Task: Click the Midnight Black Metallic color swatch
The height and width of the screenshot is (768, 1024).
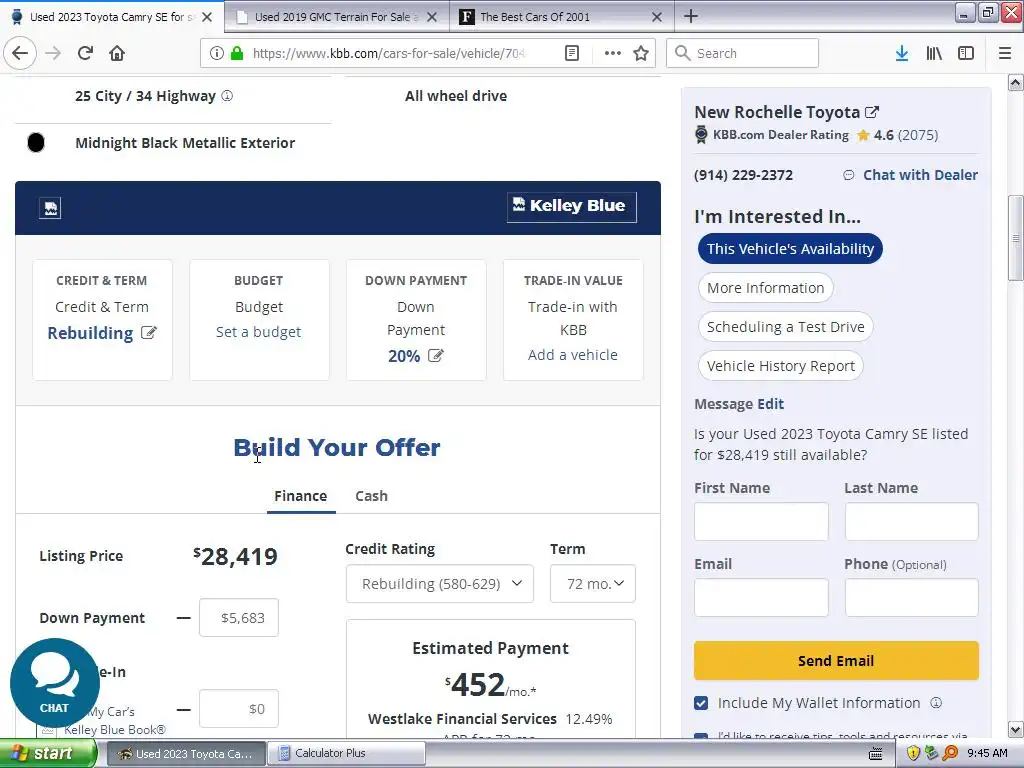Action: click(36, 142)
